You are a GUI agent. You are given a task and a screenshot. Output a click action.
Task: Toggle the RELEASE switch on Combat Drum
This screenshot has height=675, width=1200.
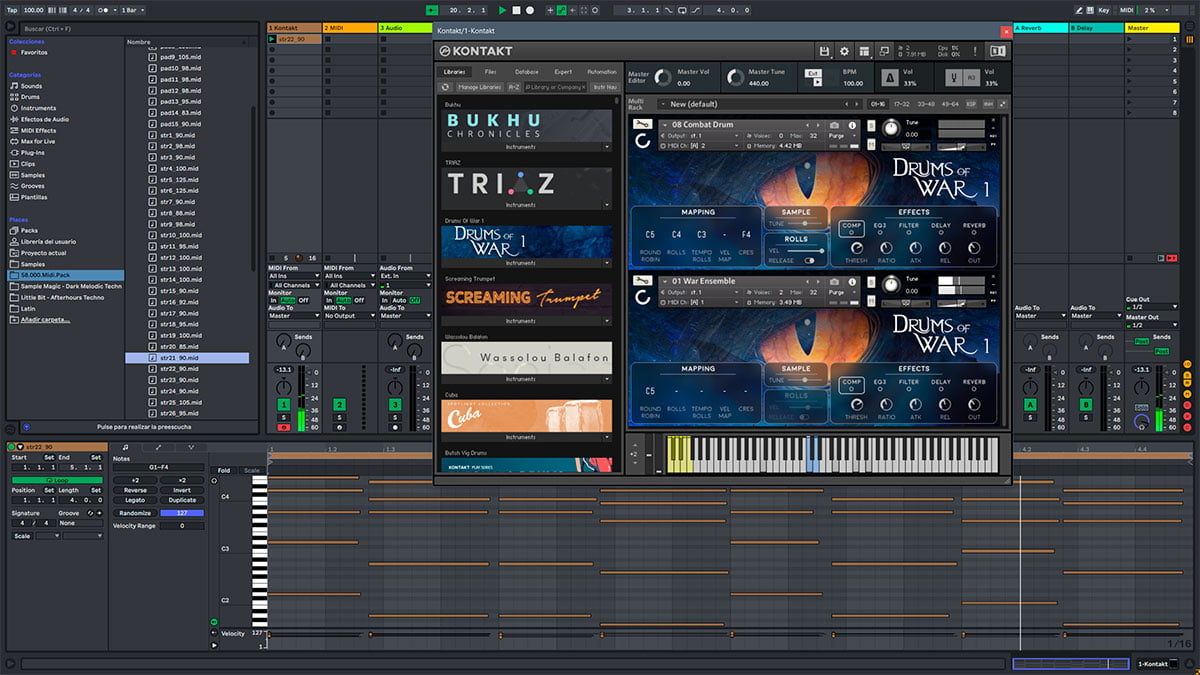(808, 261)
